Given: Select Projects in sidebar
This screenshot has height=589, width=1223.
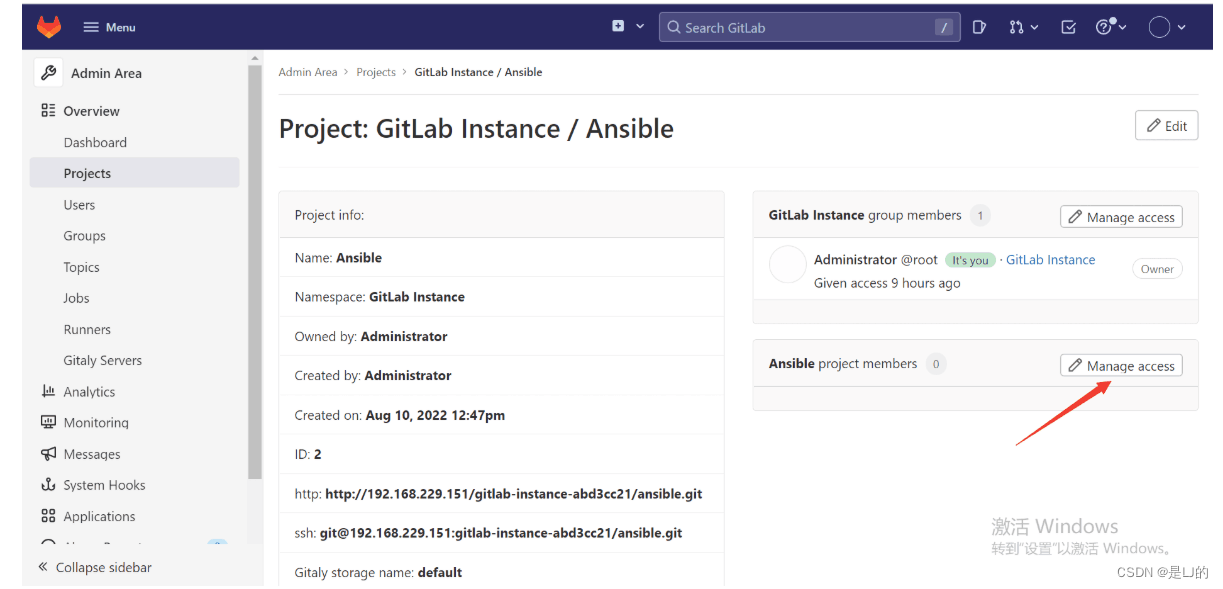Looking at the screenshot, I should pos(135,173).
